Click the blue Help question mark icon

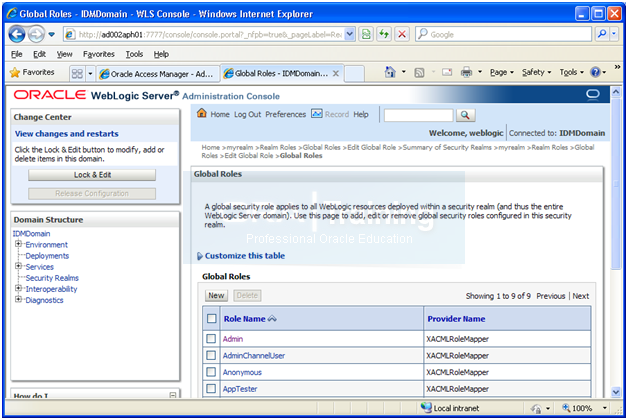[596, 72]
